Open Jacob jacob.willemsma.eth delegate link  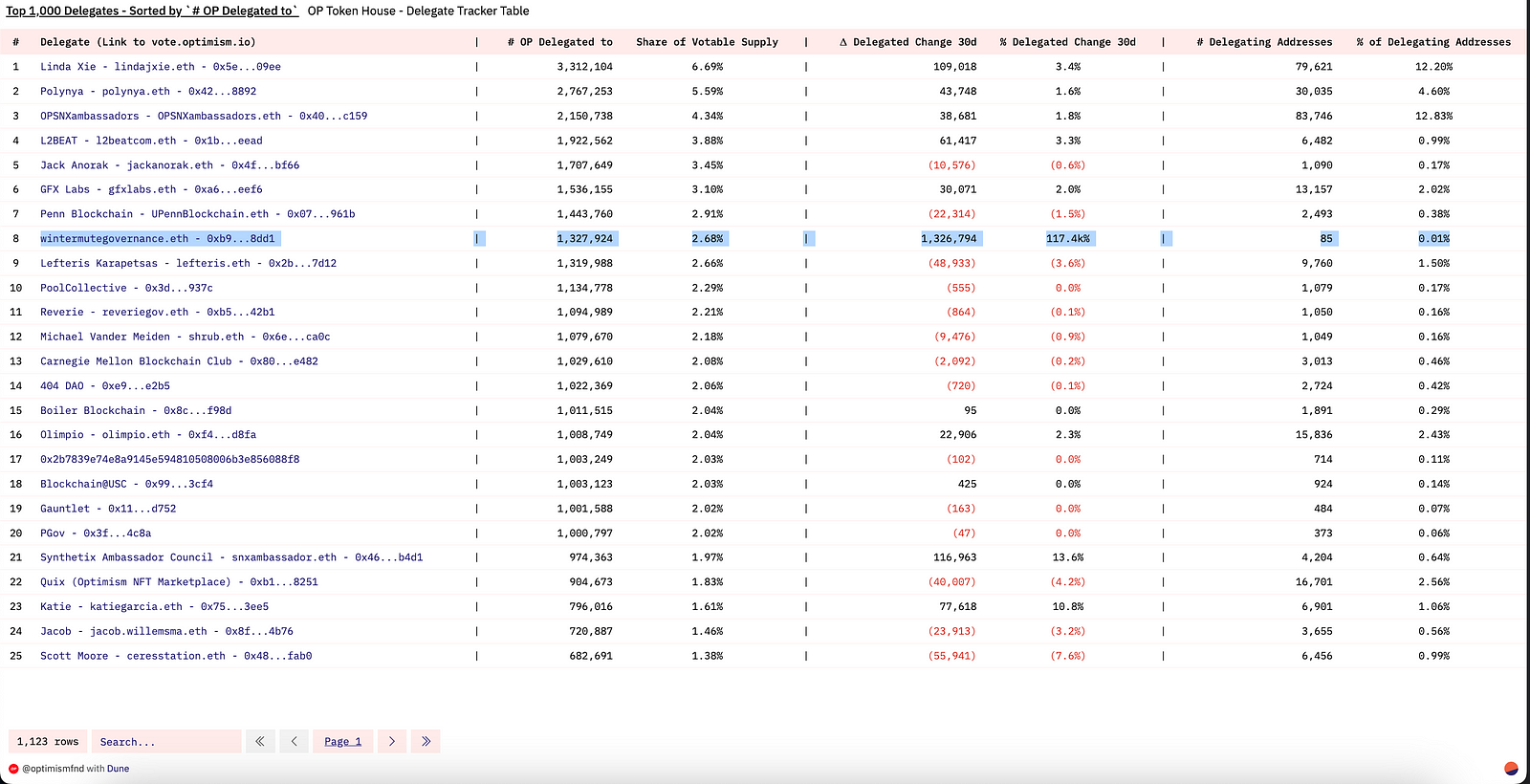[166, 632]
